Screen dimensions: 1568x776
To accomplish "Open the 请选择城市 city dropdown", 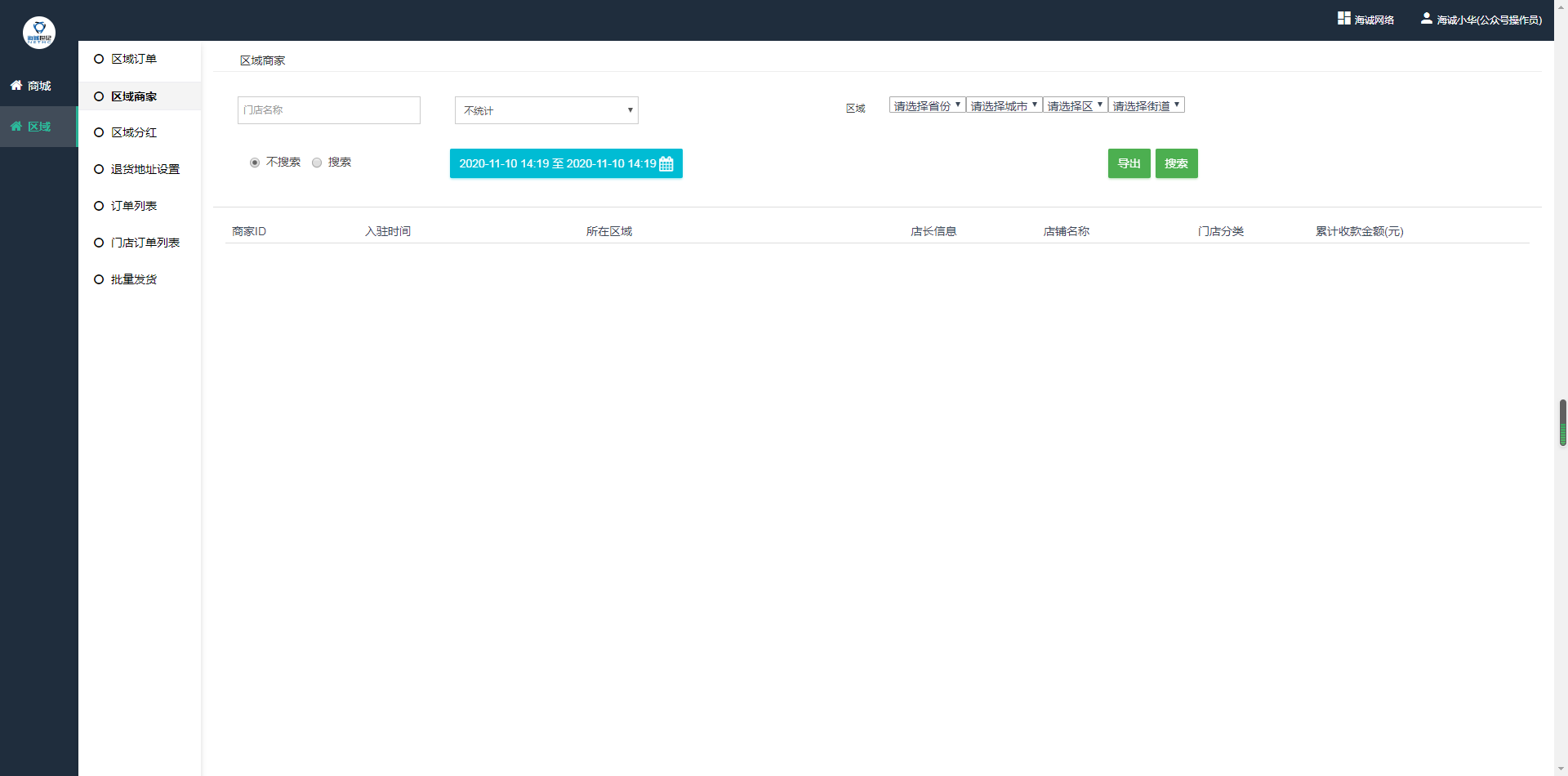I will tap(1004, 105).
